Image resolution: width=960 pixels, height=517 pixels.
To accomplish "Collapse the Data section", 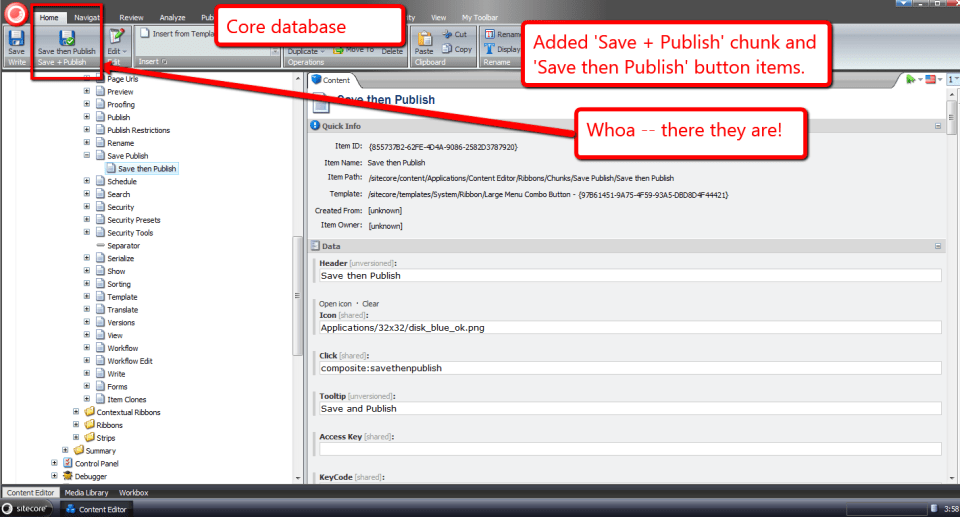I will pyautogui.click(x=937, y=246).
